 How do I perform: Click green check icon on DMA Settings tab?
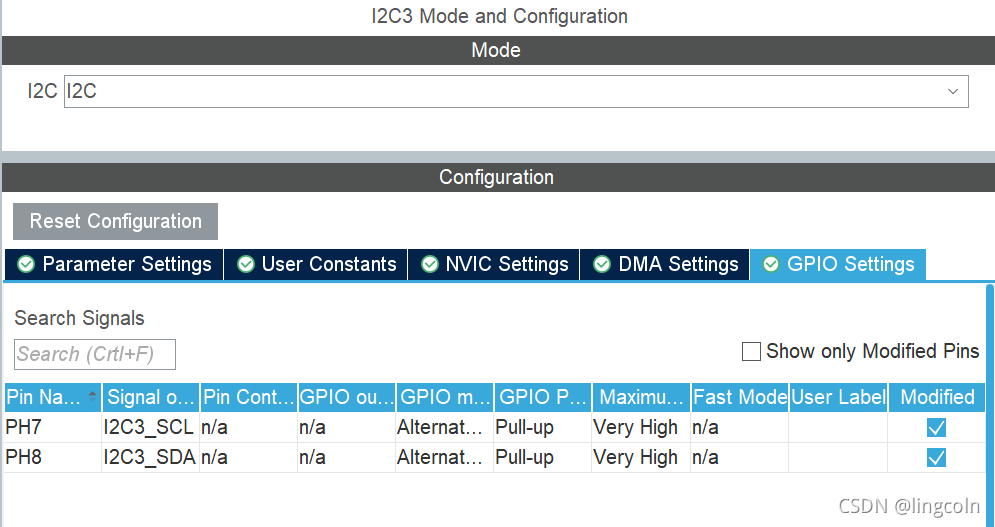(602, 264)
